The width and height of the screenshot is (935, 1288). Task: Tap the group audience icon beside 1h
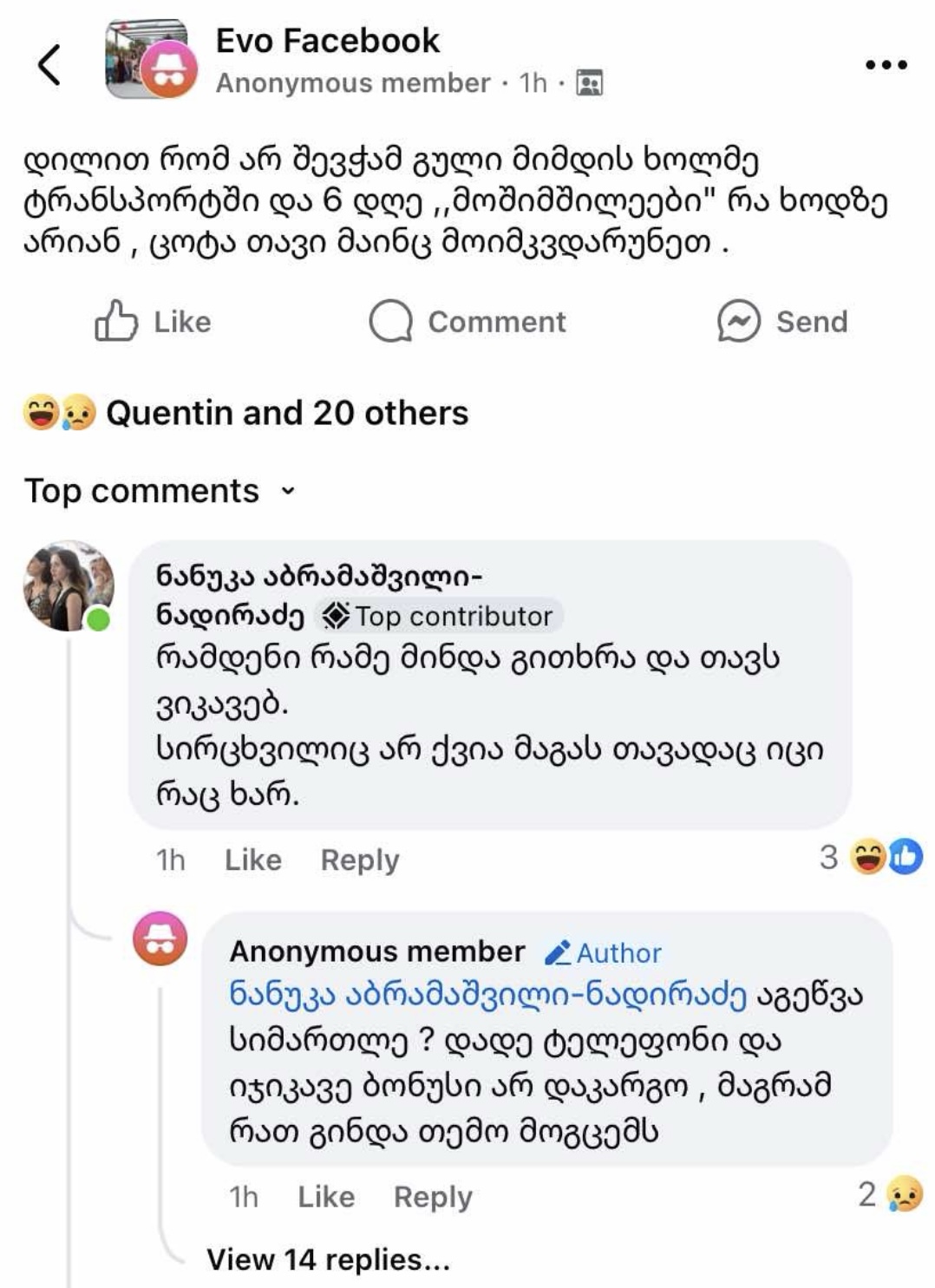pyautogui.click(x=589, y=82)
